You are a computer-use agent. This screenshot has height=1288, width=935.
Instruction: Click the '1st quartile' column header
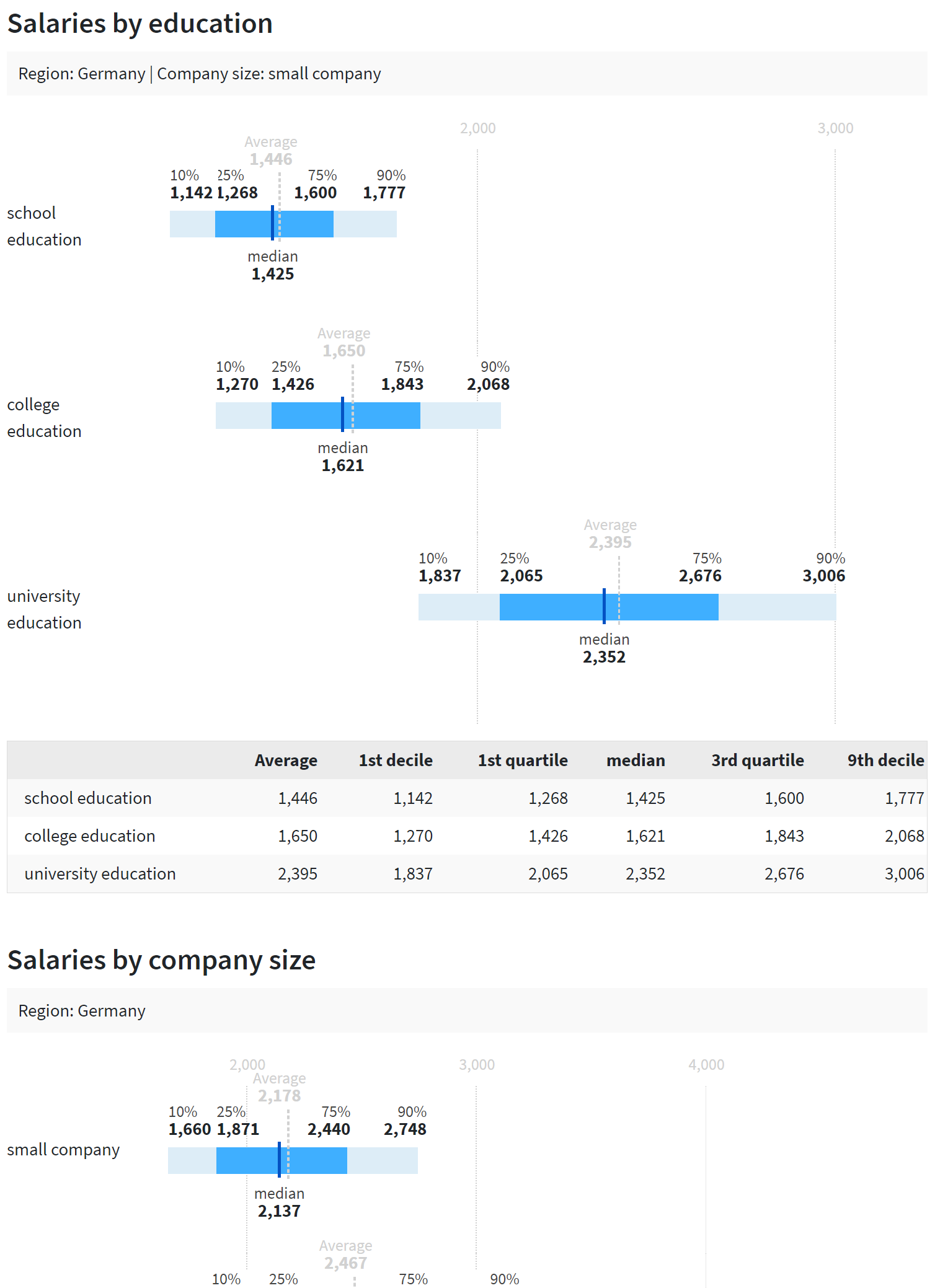click(x=522, y=761)
